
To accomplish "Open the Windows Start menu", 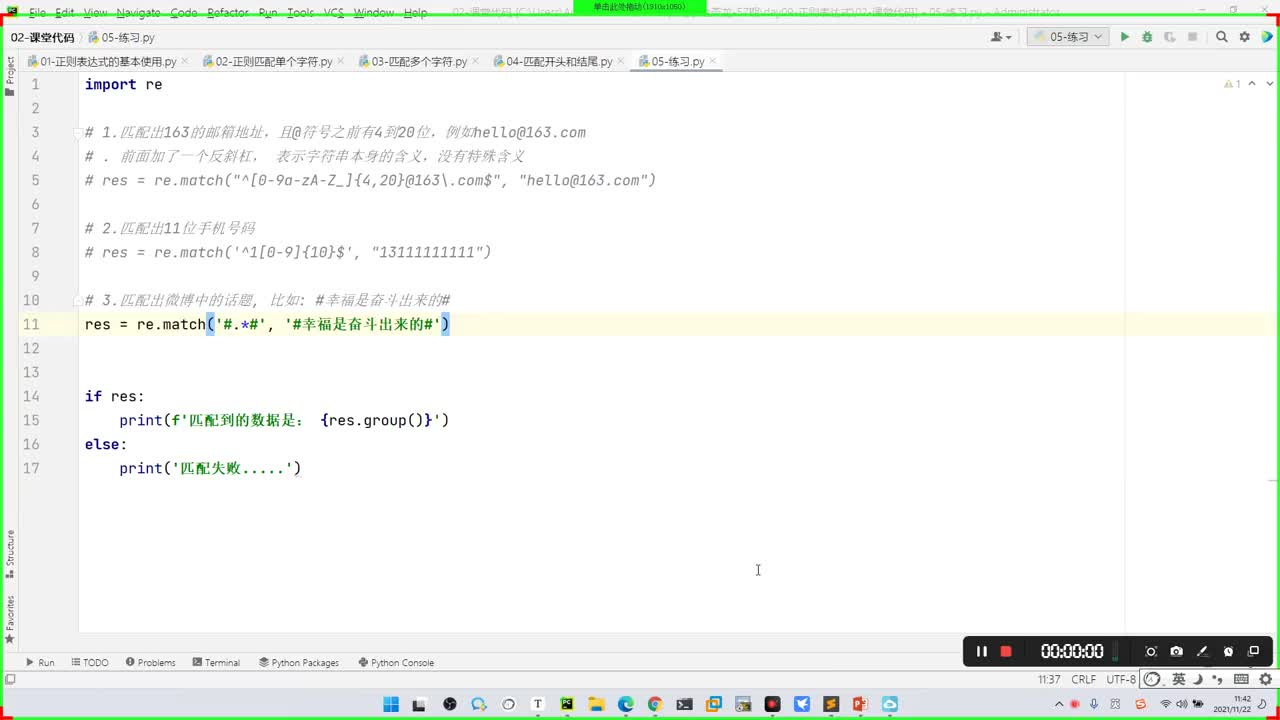I will pos(391,704).
